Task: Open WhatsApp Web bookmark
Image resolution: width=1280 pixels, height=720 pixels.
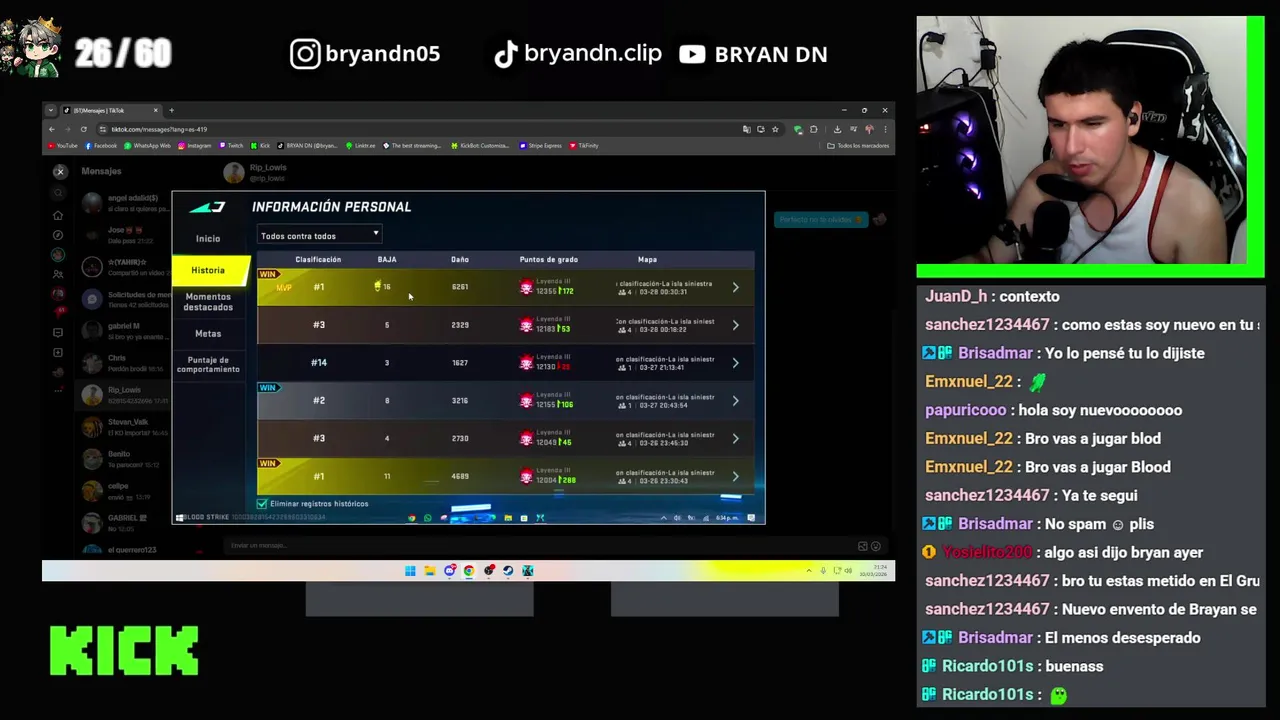Action: coord(147,146)
